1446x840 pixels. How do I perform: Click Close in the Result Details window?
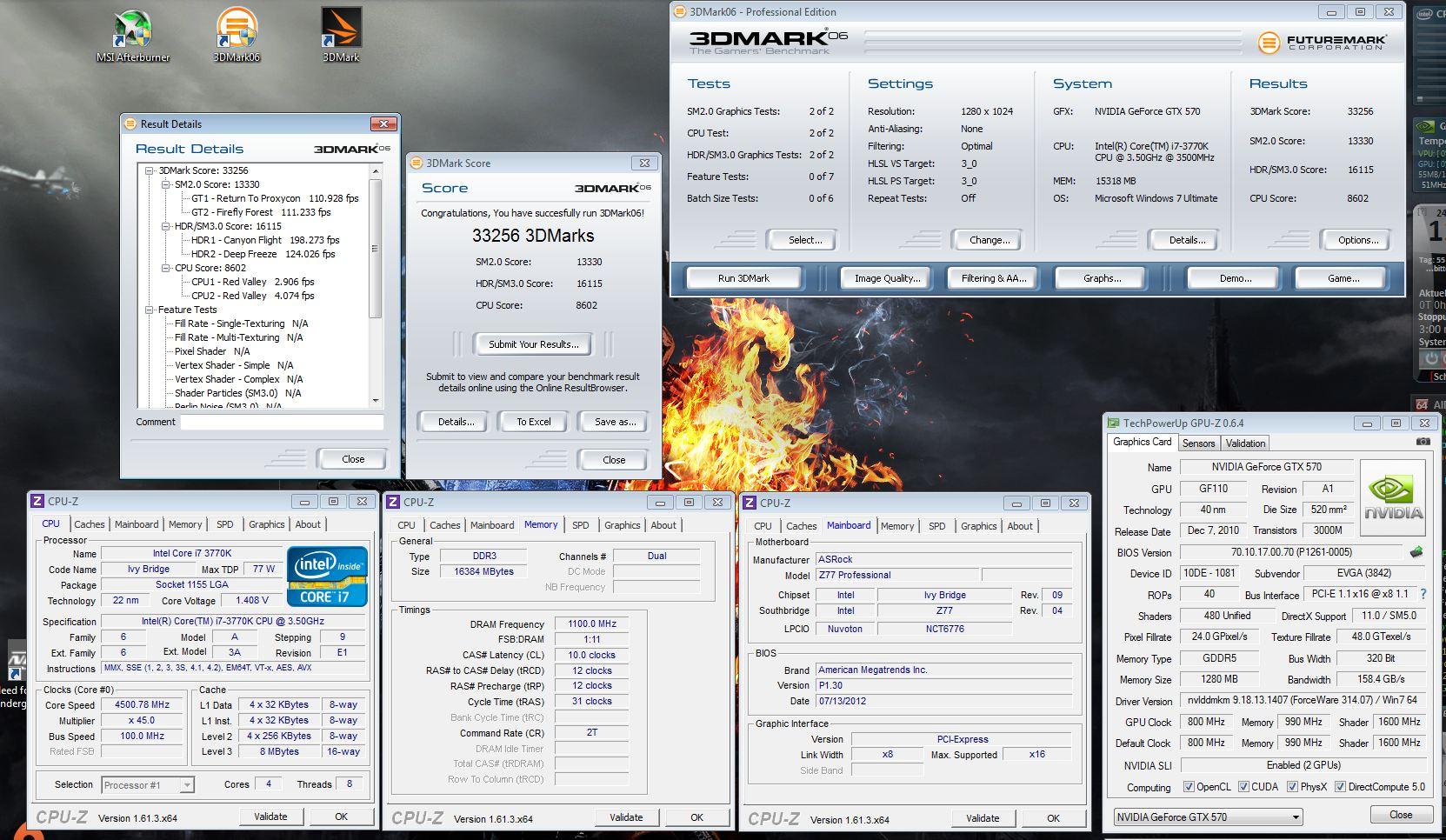click(353, 459)
